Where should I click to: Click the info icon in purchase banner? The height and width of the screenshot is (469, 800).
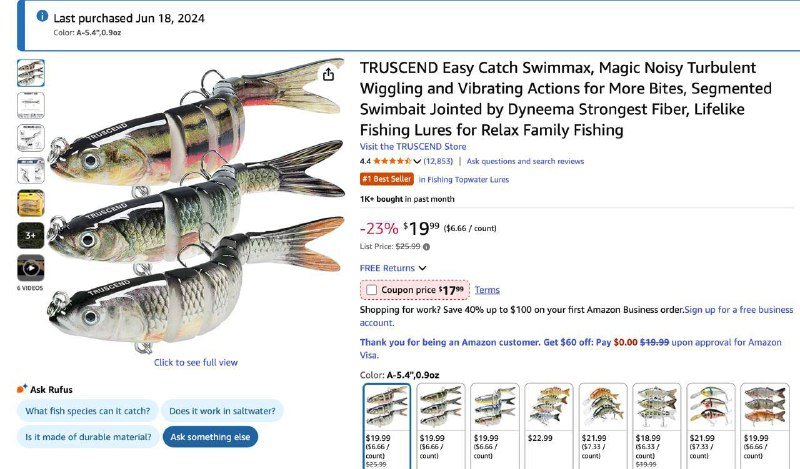pyautogui.click(x=41, y=17)
